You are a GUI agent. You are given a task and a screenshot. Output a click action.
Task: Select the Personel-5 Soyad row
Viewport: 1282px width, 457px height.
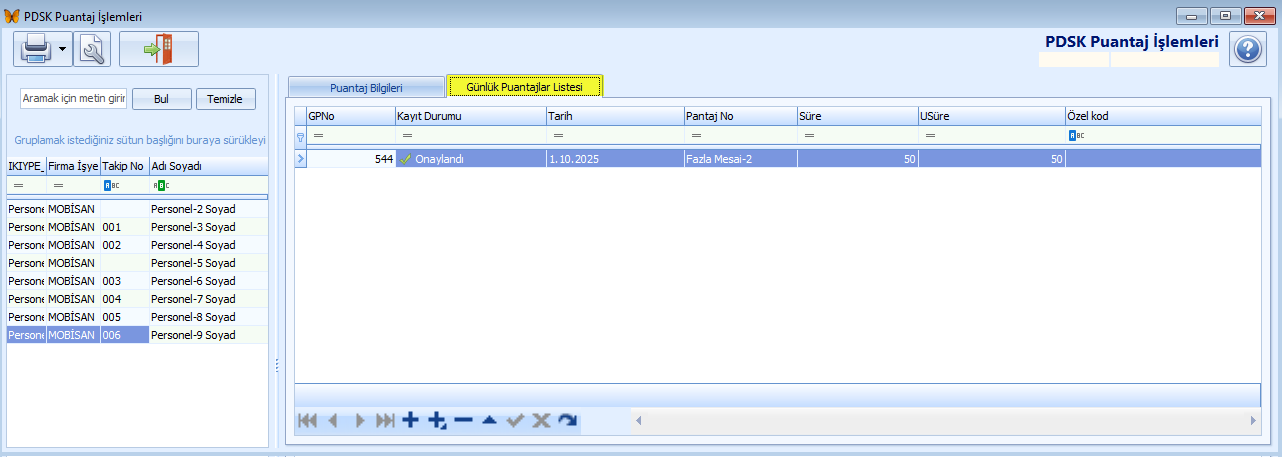click(192, 263)
